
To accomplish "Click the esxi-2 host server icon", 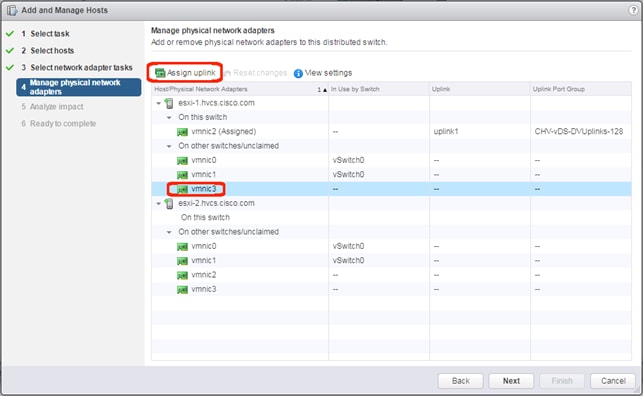I will tap(169, 203).
